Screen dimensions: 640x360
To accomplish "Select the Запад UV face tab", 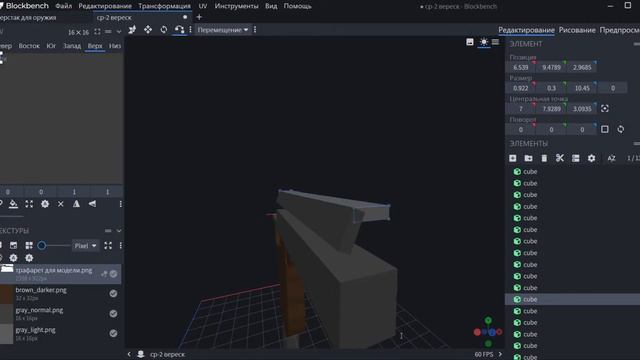I will pyautogui.click(x=72, y=46).
